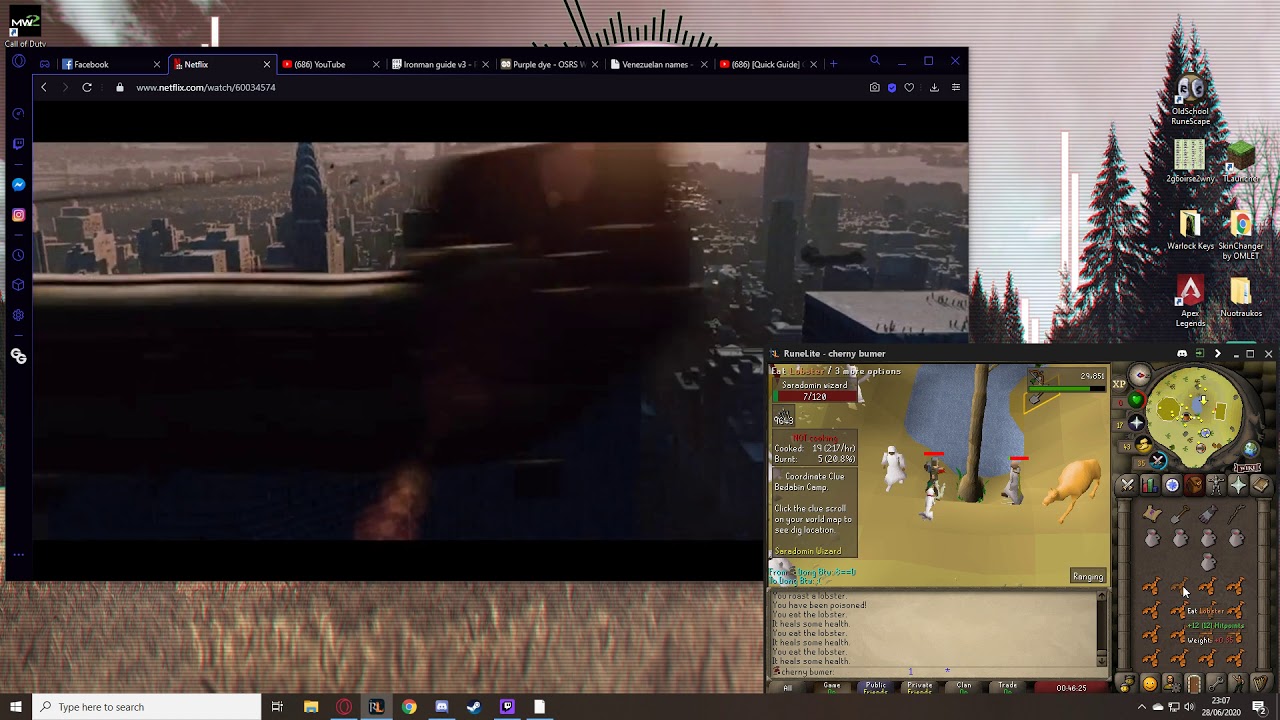Screen dimensions: 1280x720
Task: Open the Settings wrench tab
Action: pos(1216,684)
